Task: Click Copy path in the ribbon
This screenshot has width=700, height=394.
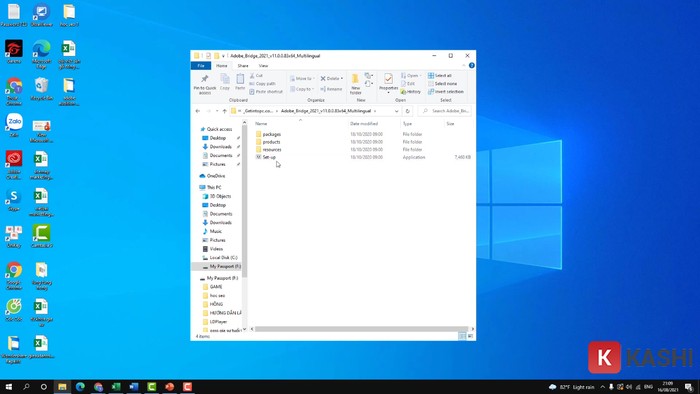Action: click(x=262, y=84)
